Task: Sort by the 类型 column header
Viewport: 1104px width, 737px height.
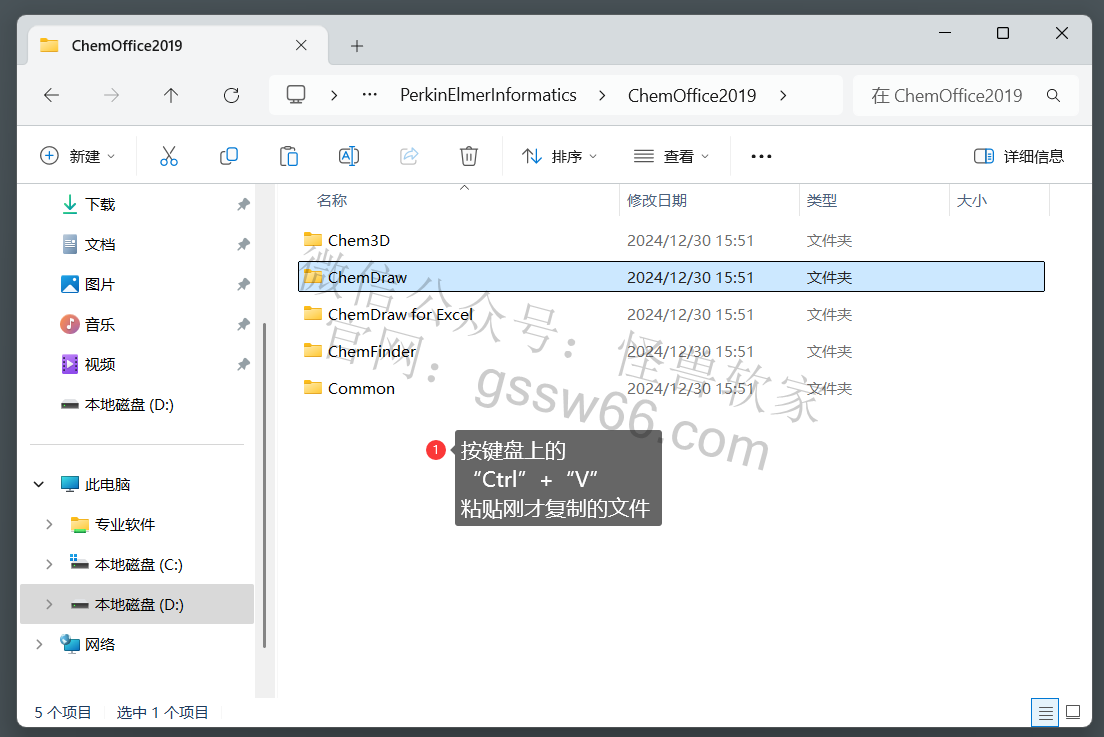Action: point(822,201)
